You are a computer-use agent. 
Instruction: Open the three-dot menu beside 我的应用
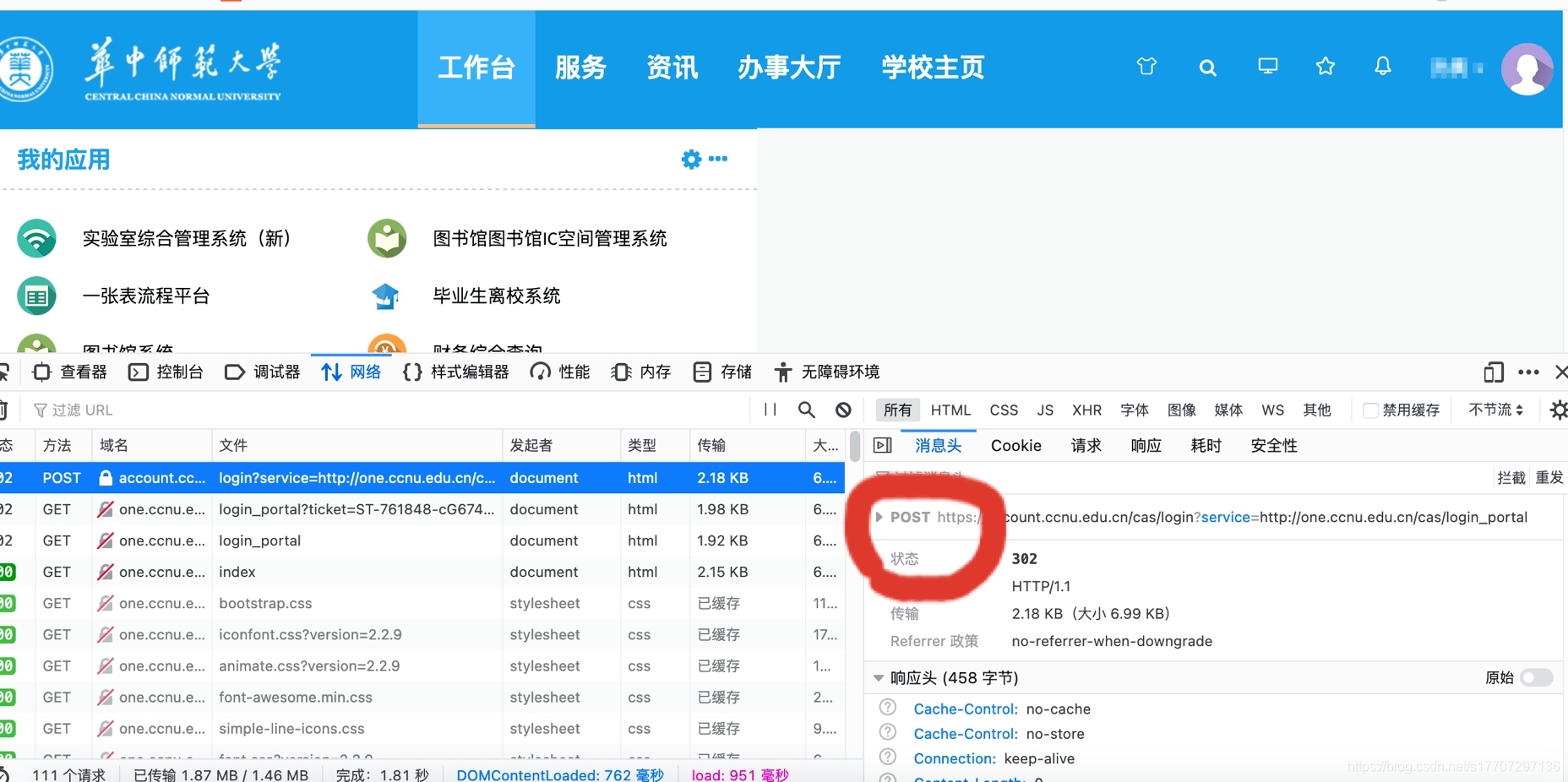(x=718, y=159)
